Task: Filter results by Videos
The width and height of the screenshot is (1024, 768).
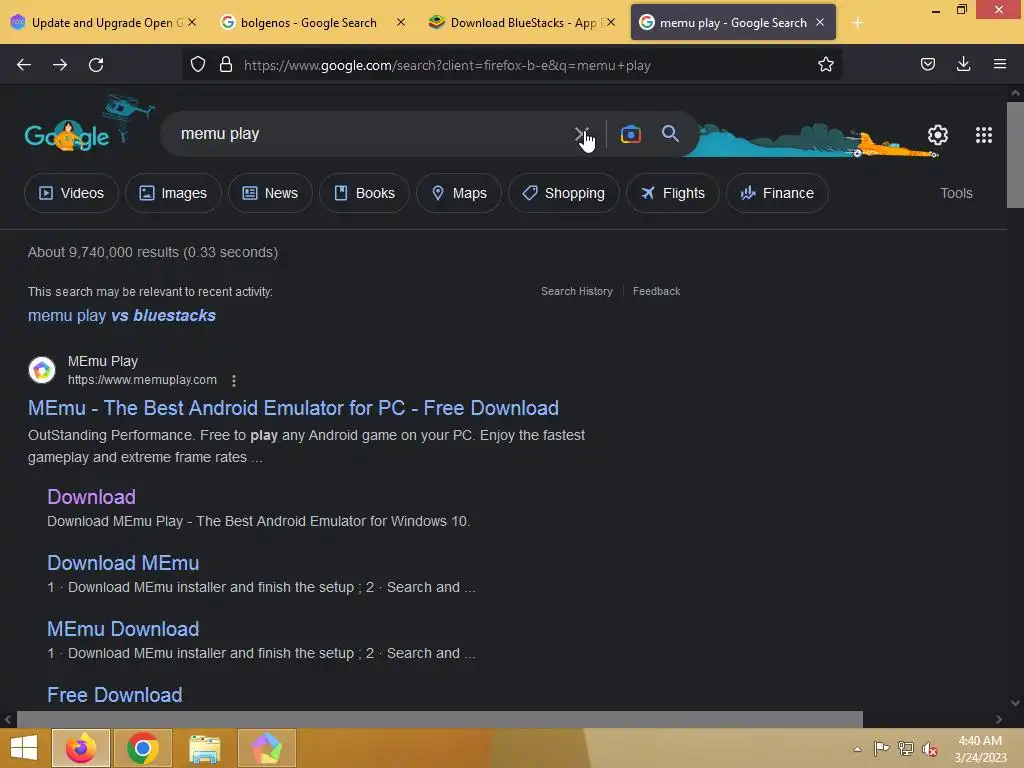Action: (71, 193)
